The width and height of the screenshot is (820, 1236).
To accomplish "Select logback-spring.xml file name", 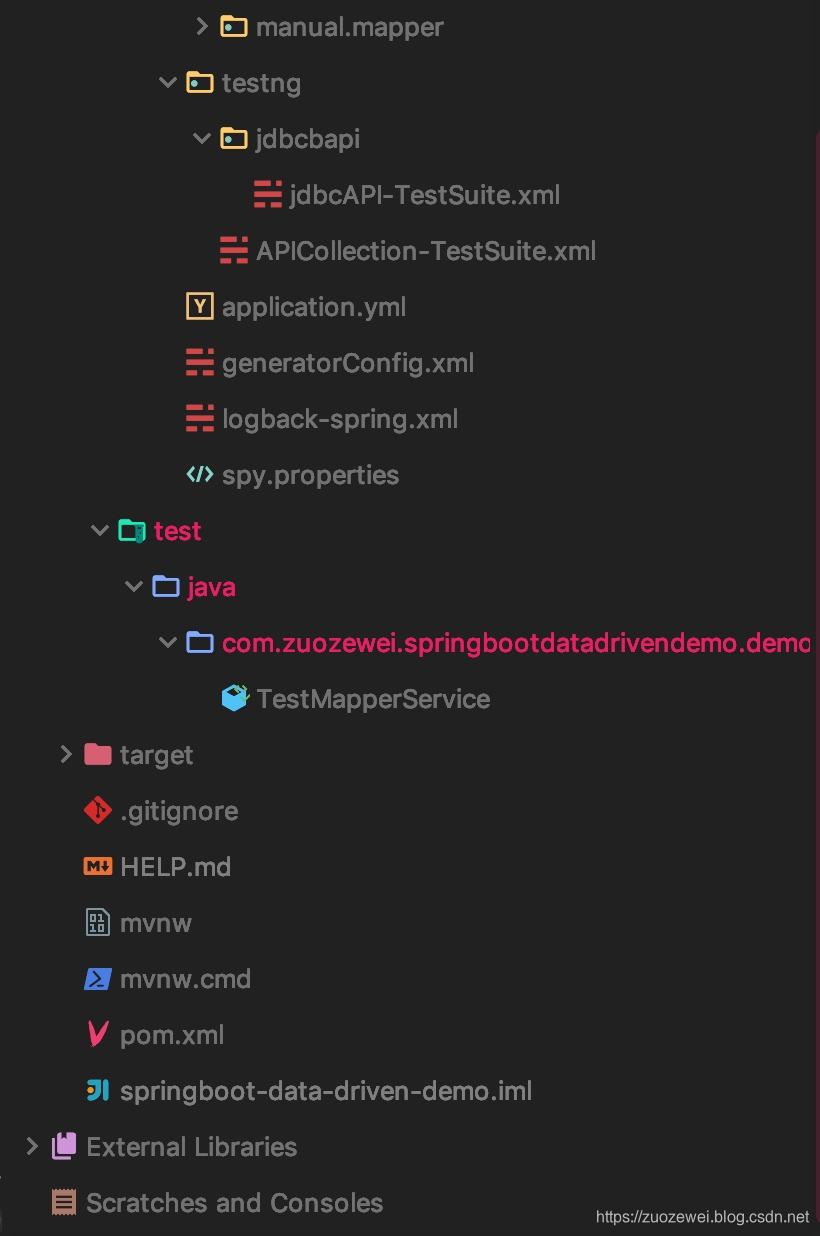I will tap(340, 419).
